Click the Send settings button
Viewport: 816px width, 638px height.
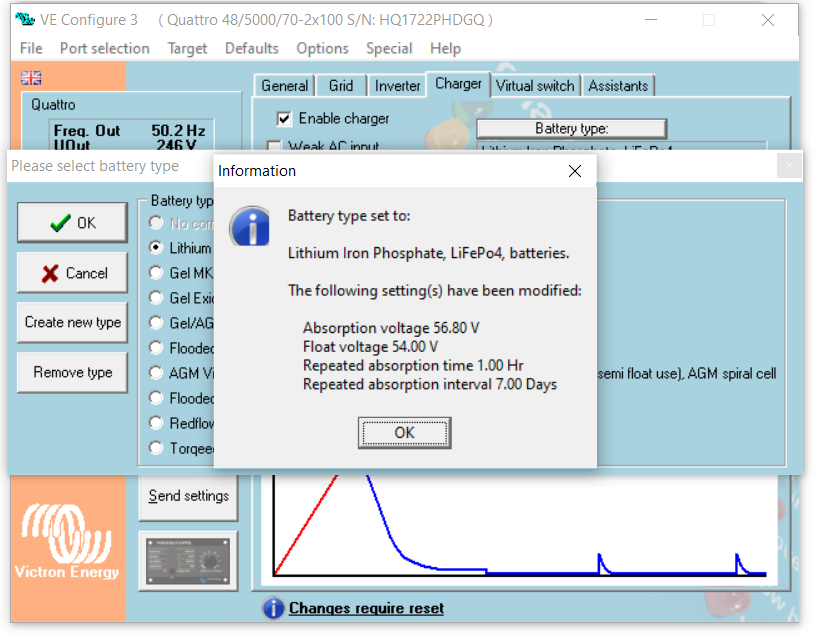click(x=188, y=496)
